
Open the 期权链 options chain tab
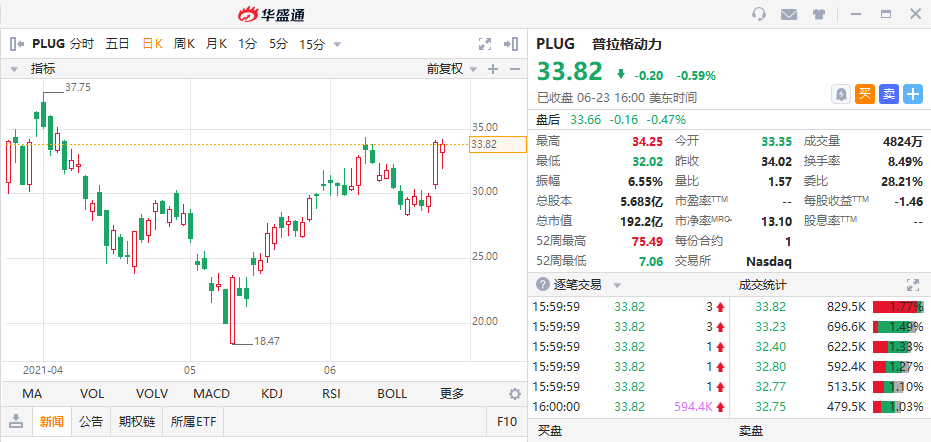coord(137,422)
